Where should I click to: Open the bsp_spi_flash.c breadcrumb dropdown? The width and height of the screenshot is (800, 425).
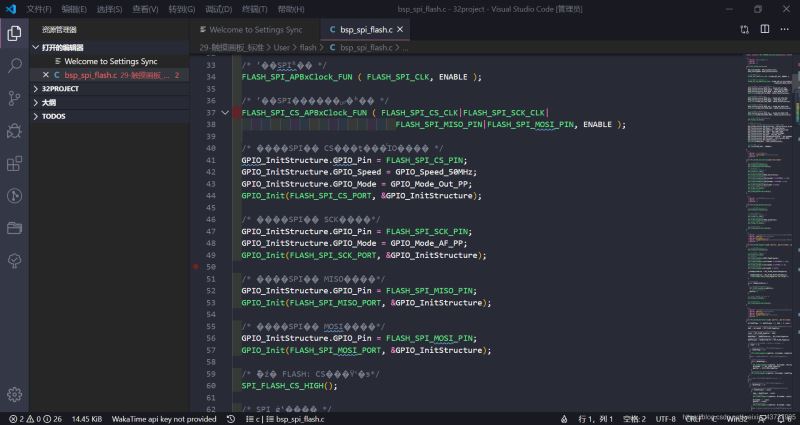point(366,47)
